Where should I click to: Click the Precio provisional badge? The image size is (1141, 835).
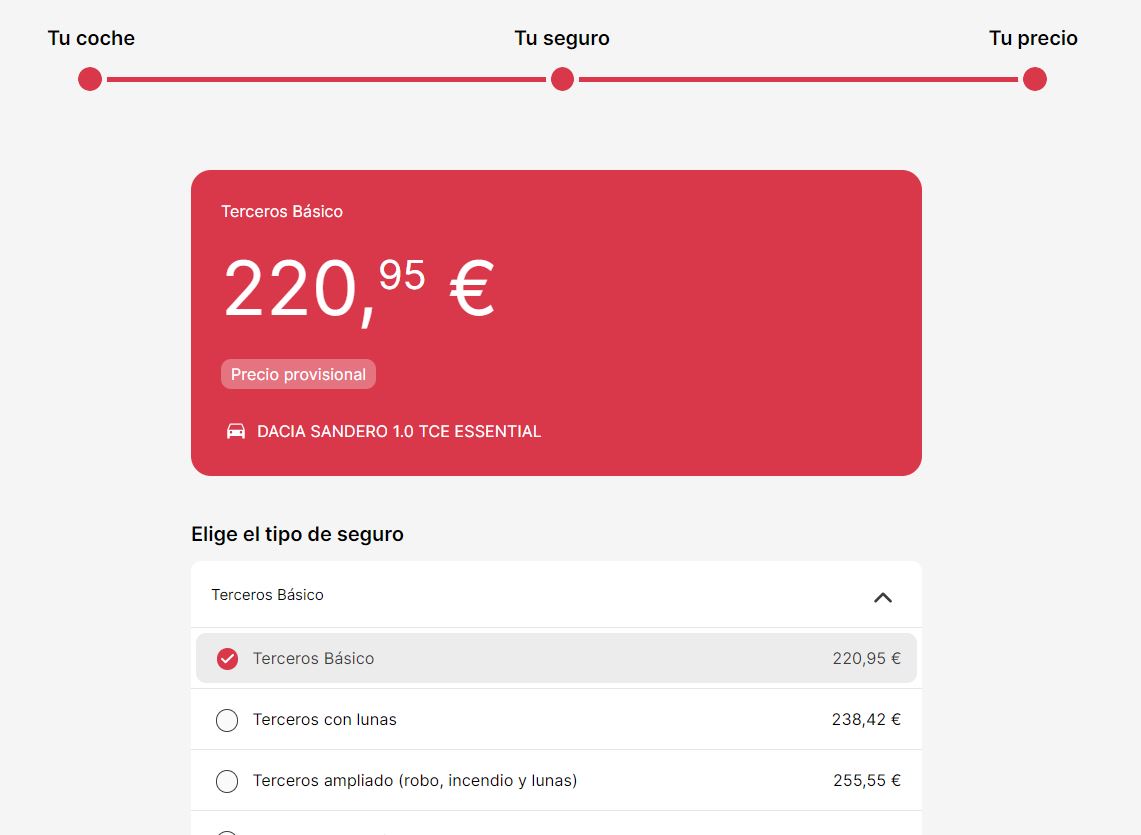point(298,374)
